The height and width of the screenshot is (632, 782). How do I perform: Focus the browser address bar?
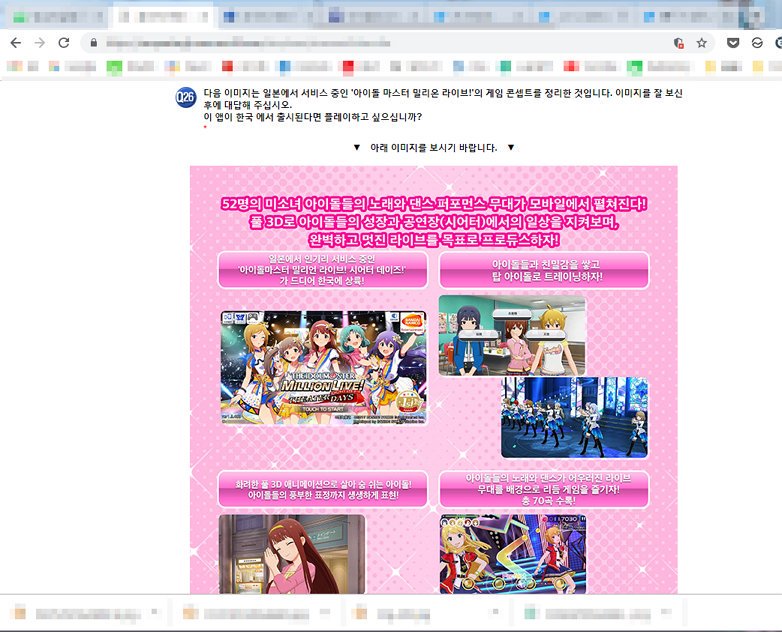[x=380, y=43]
